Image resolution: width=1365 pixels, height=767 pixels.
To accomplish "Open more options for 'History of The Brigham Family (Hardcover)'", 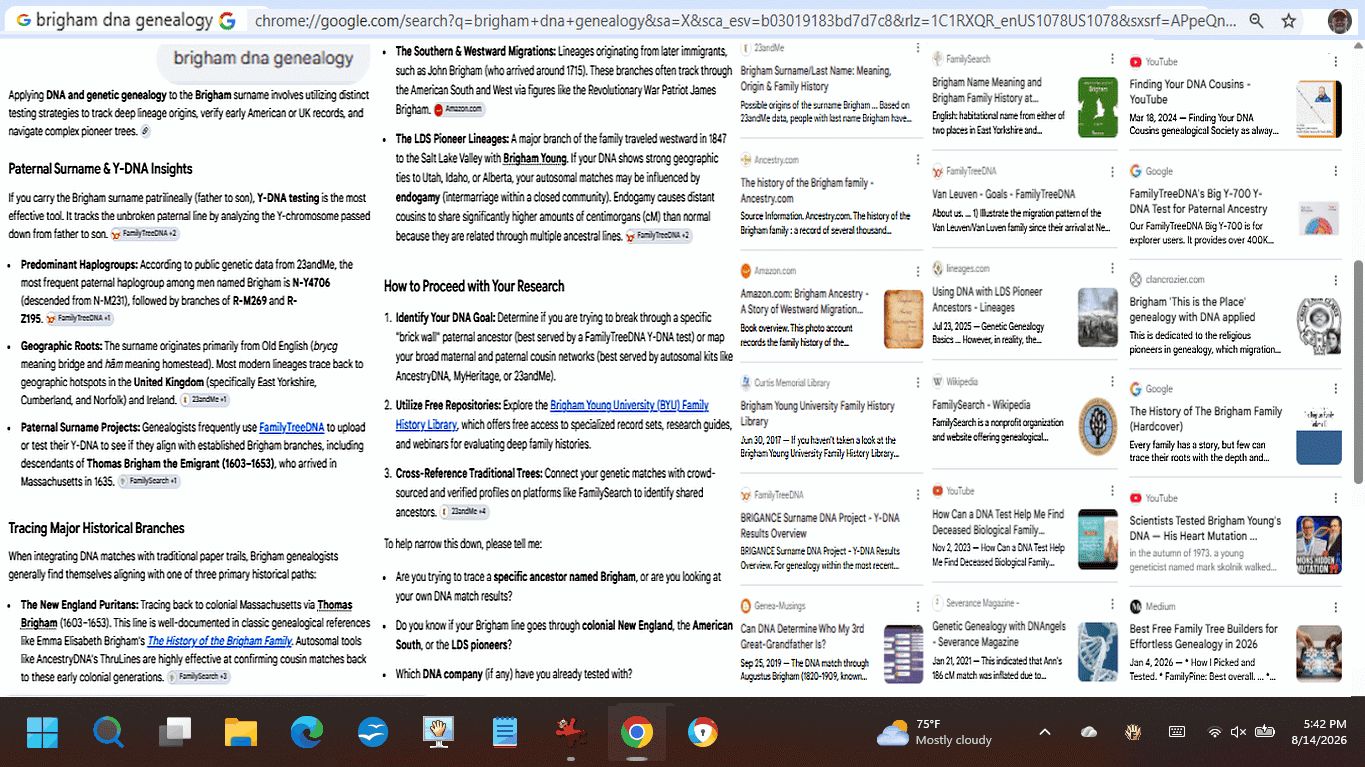I will (1335, 389).
